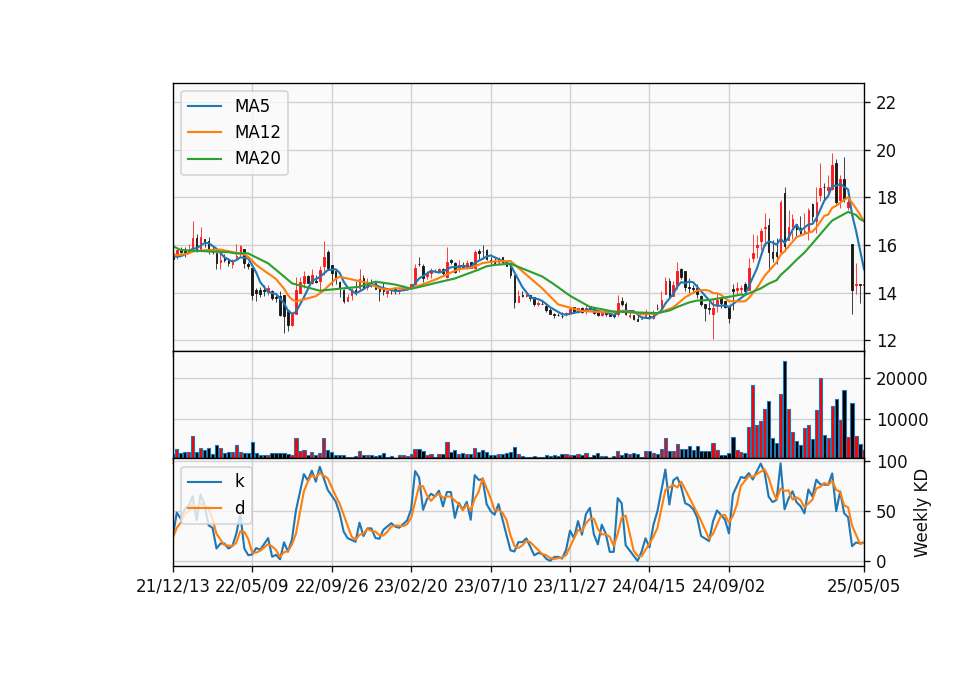Click the KD axis value 50
960x690 pixels.
click(886, 512)
